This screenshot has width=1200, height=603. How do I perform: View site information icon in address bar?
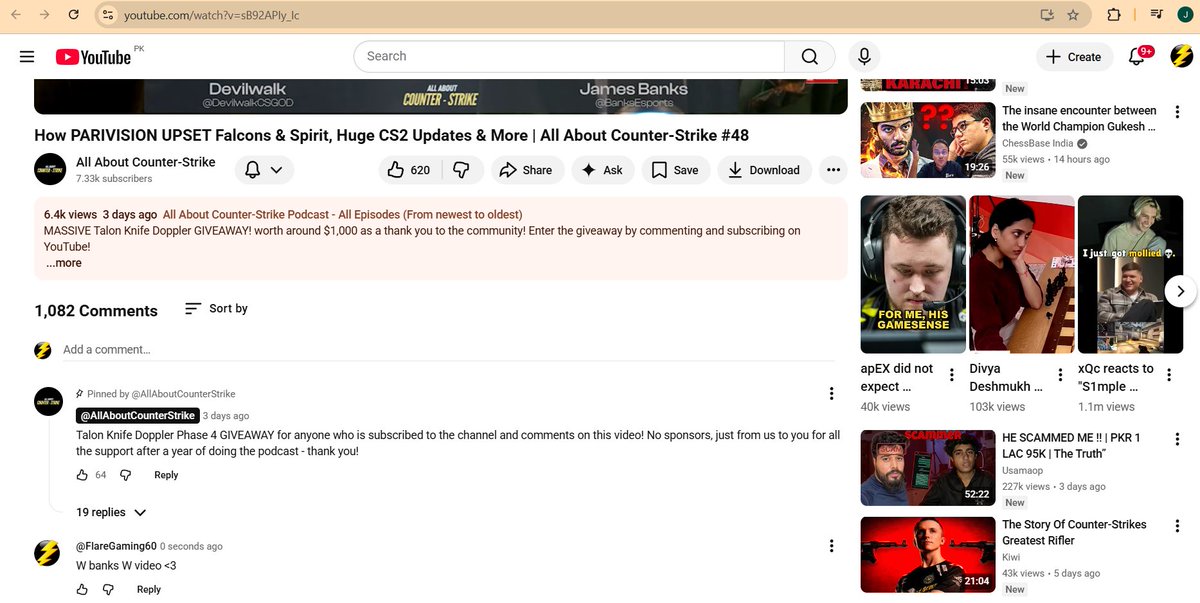click(108, 15)
